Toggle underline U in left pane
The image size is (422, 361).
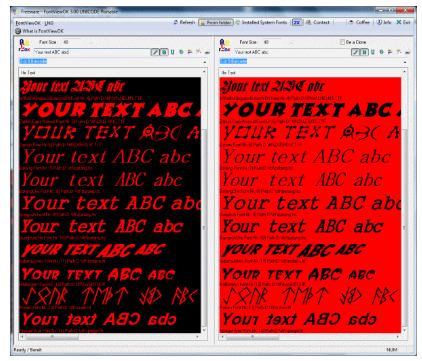click(x=172, y=52)
